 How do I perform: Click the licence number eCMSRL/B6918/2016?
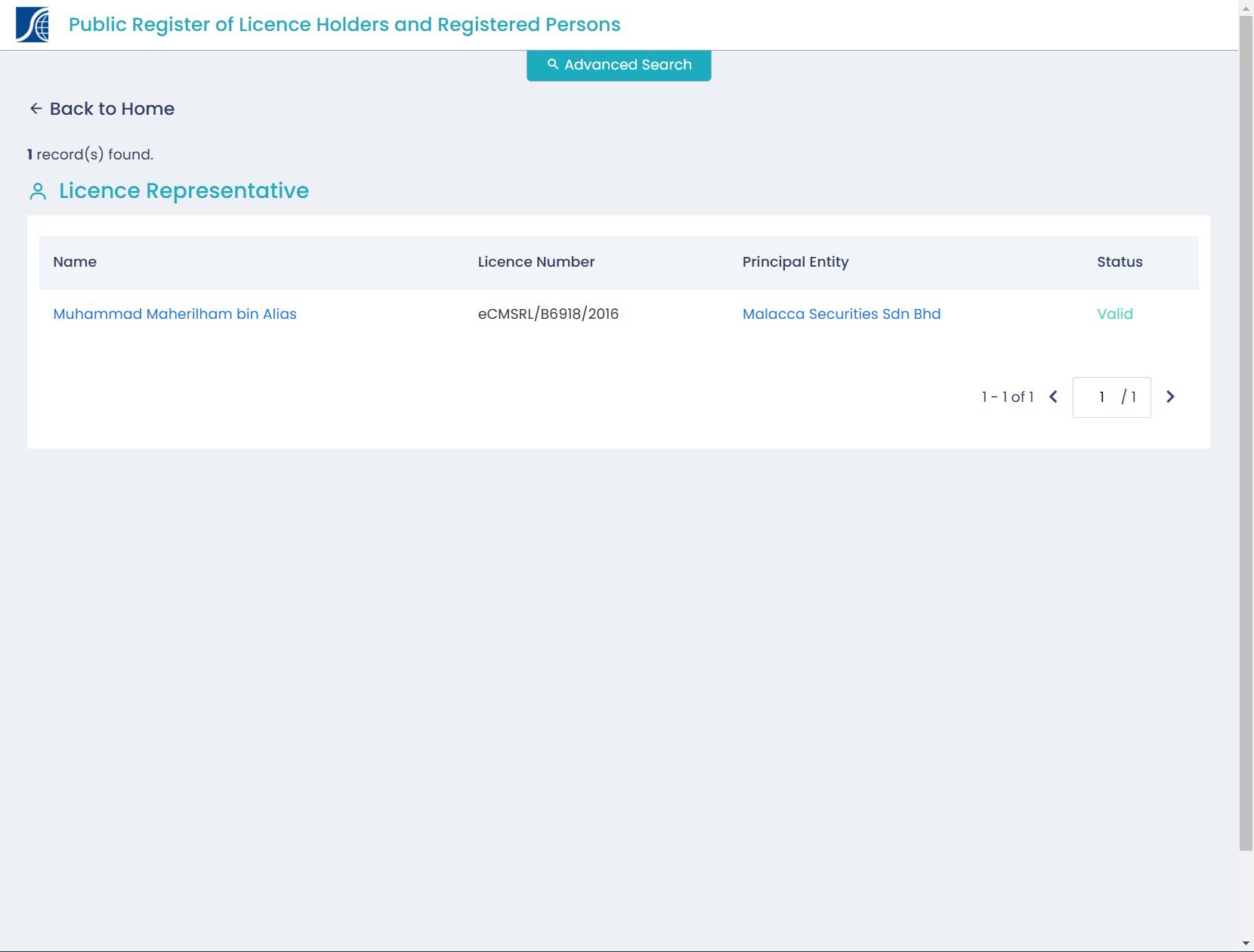click(x=548, y=314)
